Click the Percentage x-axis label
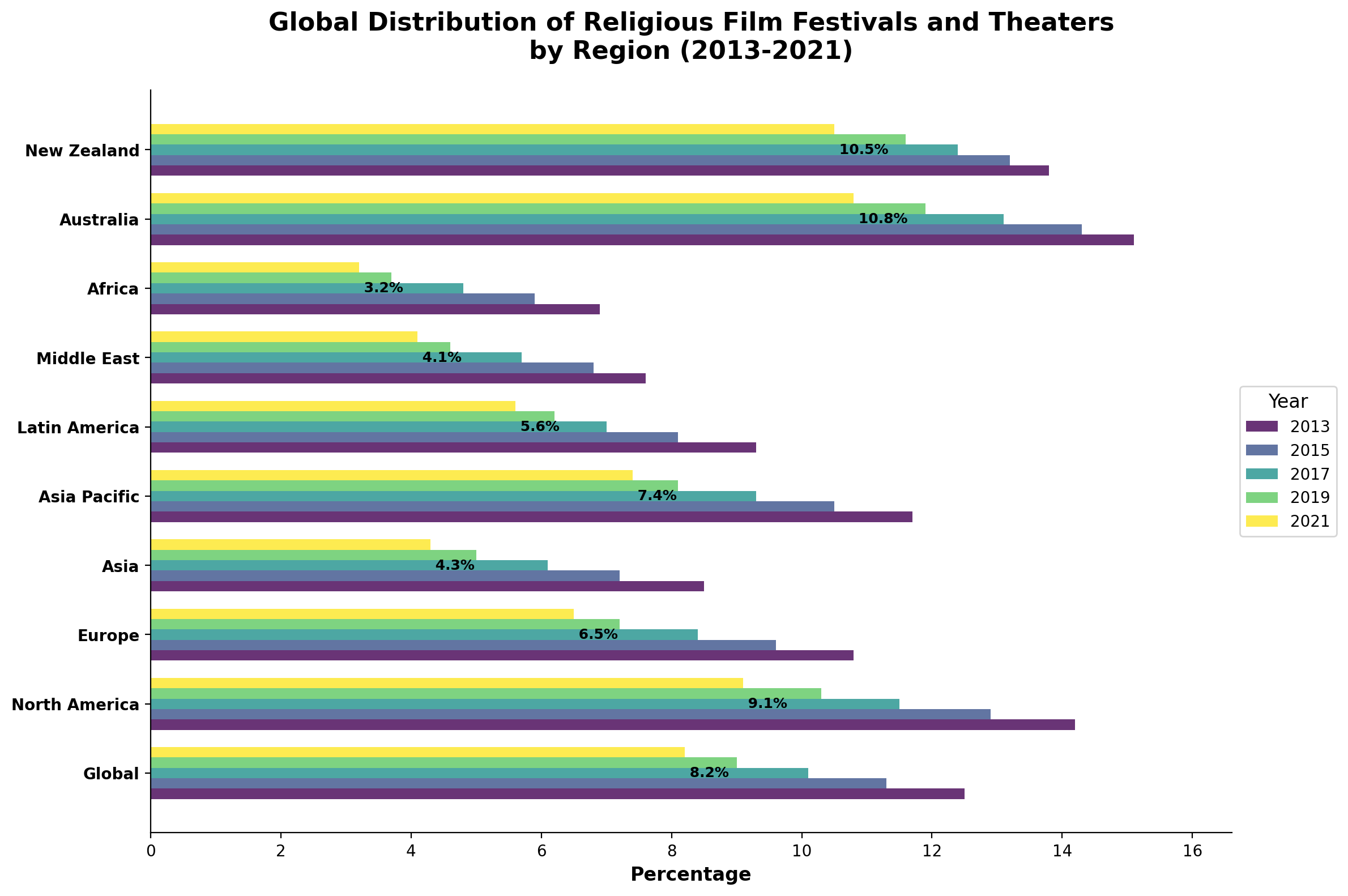This screenshot has width=1348, height=896. click(x=690, y=874)
